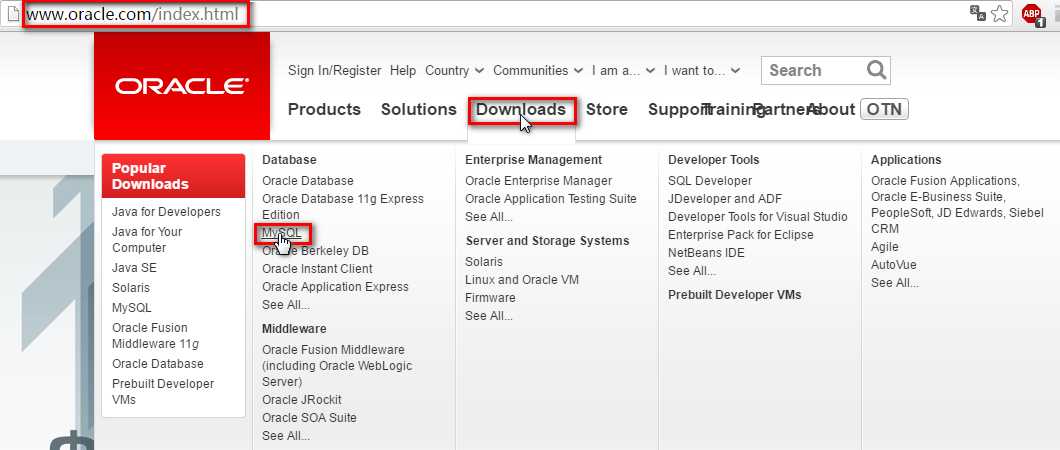Click the OTN button

pyautogui.click(x=884, y=109)
